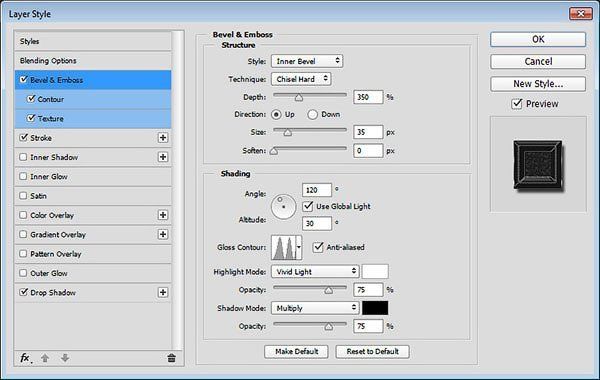The height and width of the screenshot is (380, 600).
Task: Delete effect using the trash icon
Action: (171, 358)
